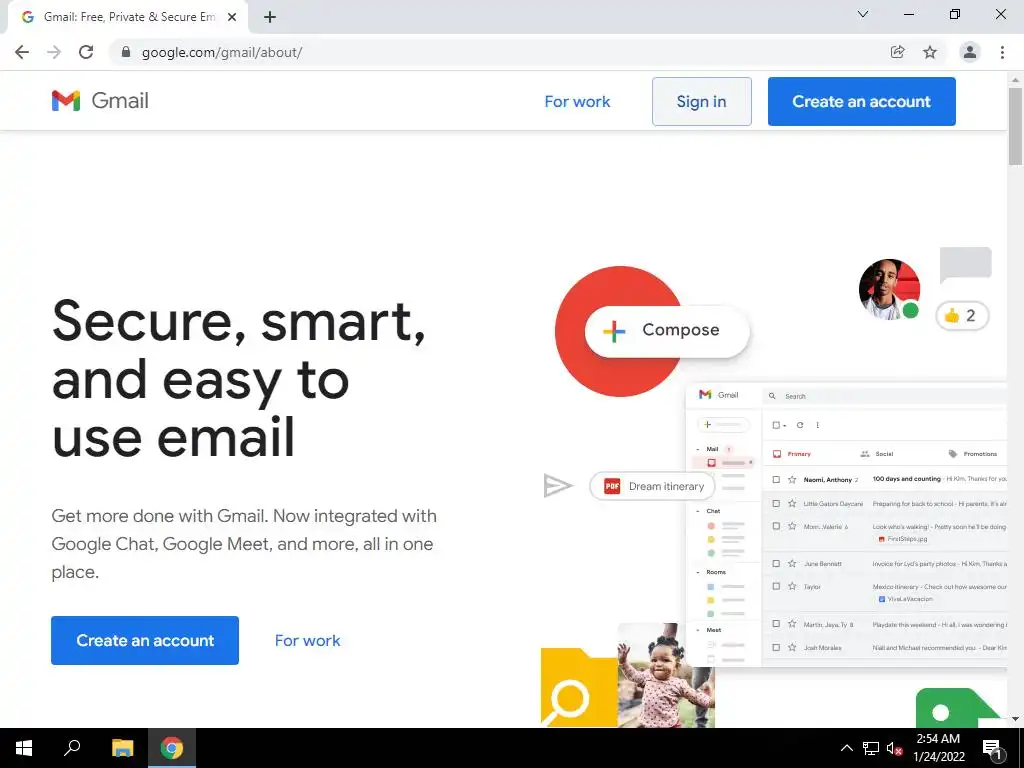Click the Gmail logo in the header

100,101
